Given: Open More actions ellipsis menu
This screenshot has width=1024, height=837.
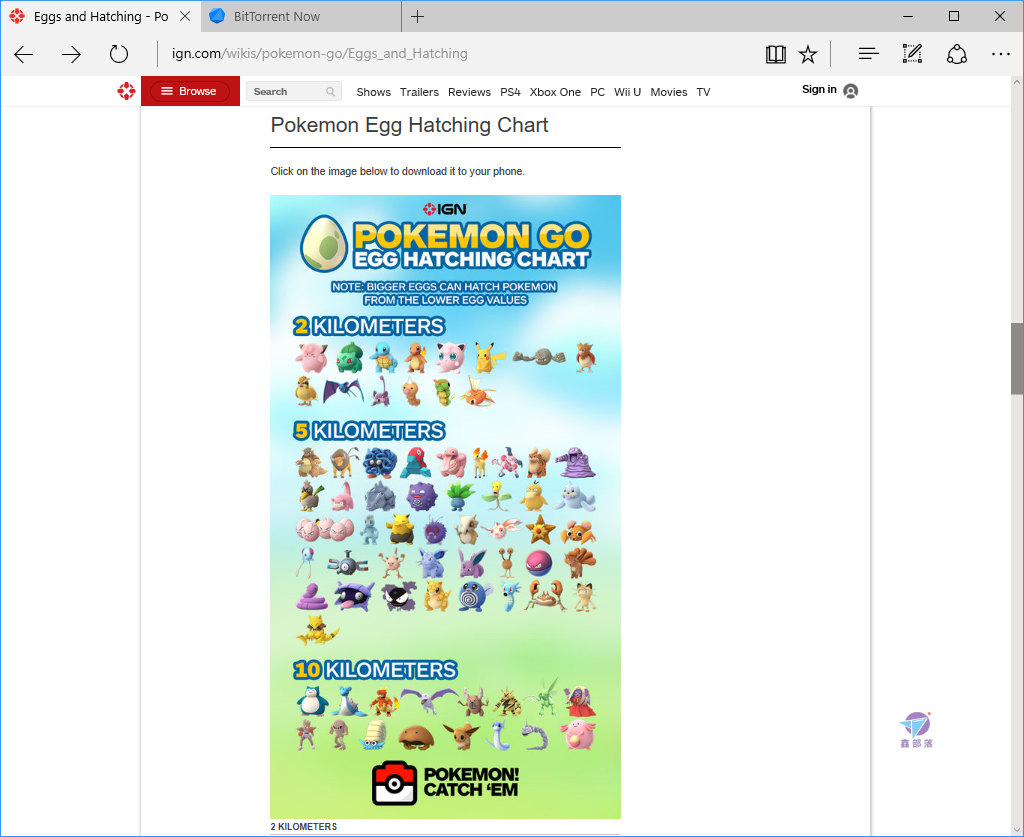Looking at the screenshot, I should click(x=1000, y=54).
